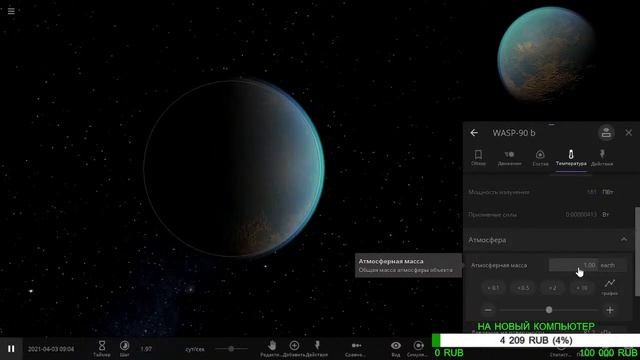This screenshot has height=360, width=640.
Task: Collapse the Атмосфера section
Action: pos(624,240)
